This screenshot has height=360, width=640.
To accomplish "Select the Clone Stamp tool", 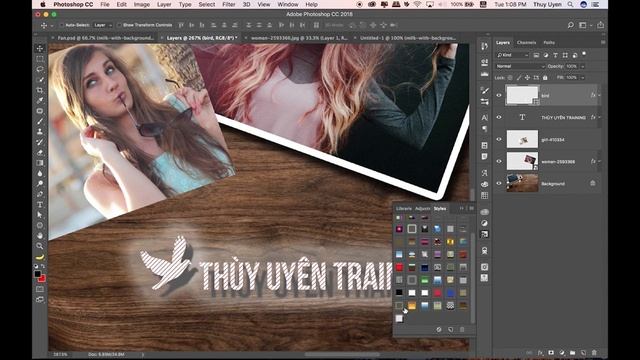I will pos(40,131).
